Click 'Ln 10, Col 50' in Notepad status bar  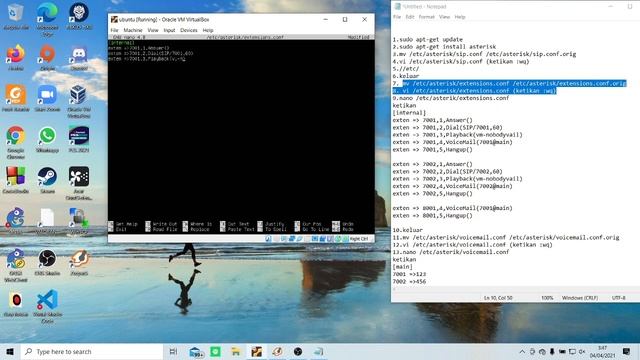(498, 298)
